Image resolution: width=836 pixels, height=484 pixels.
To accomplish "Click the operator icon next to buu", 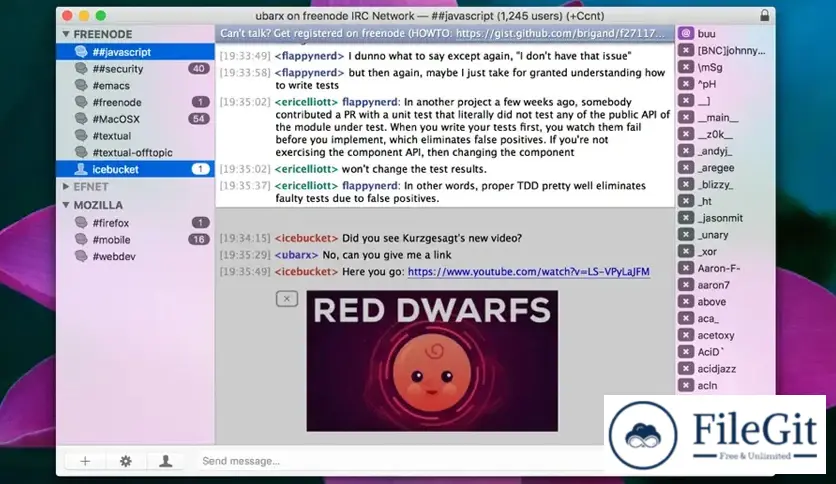I will tap(686, 34).
